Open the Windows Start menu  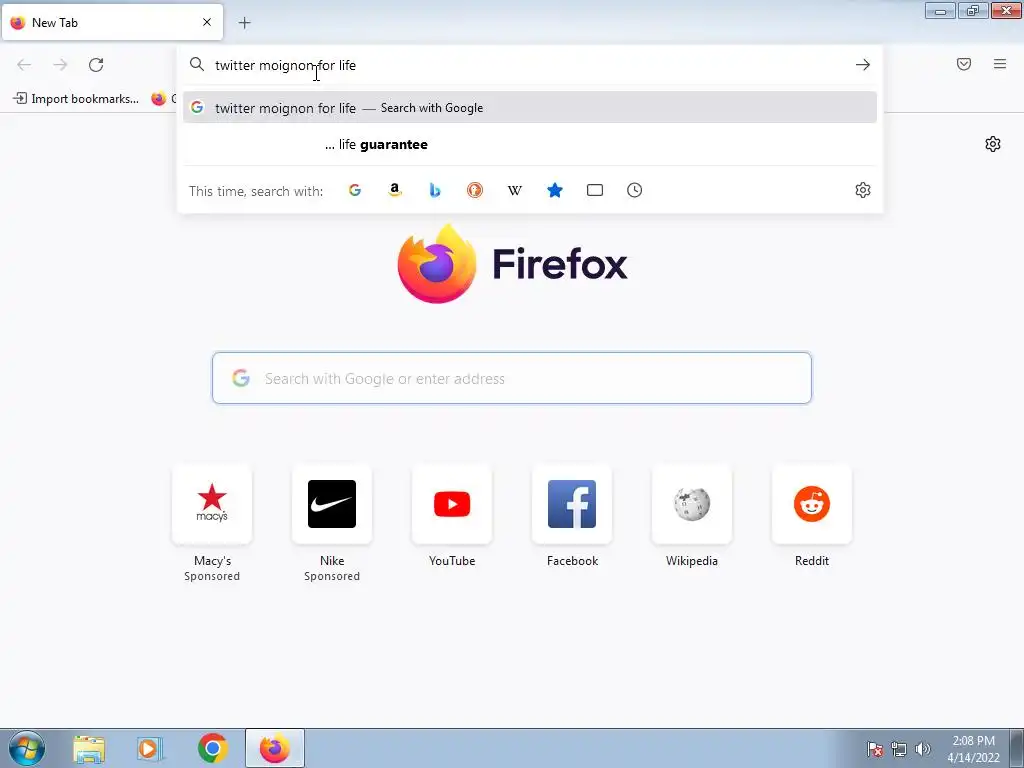[x=27, y=748]
